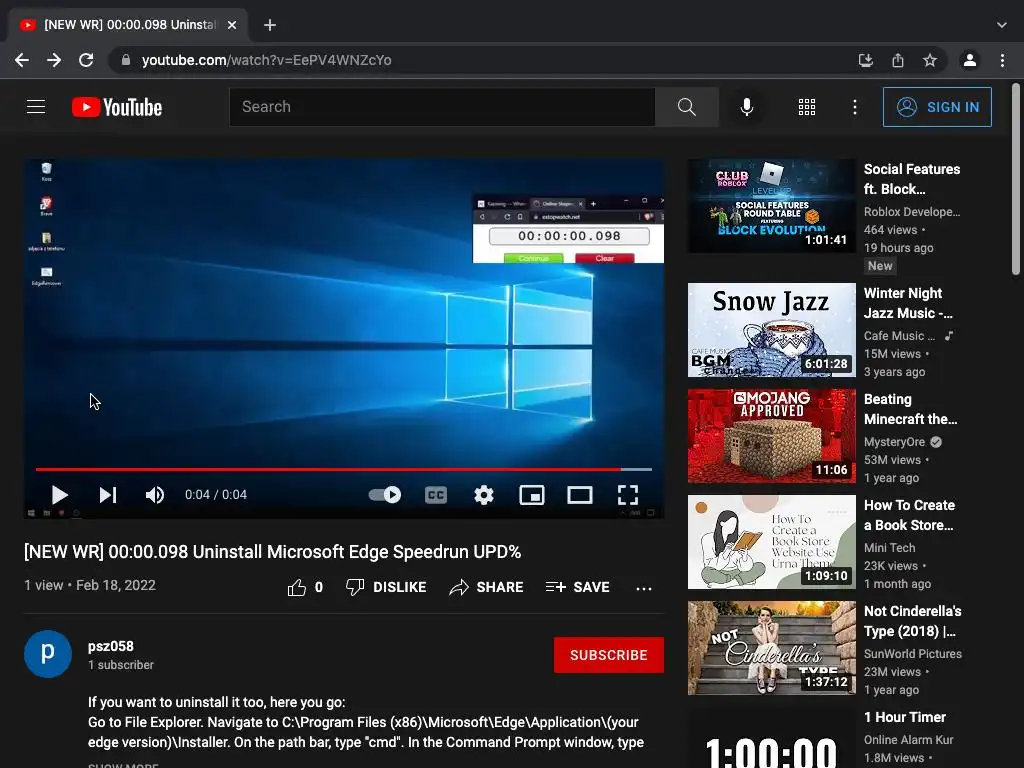Go forward in browser history
The height and width of the screenshot is (768, 1024).
[x=54, y=60]
